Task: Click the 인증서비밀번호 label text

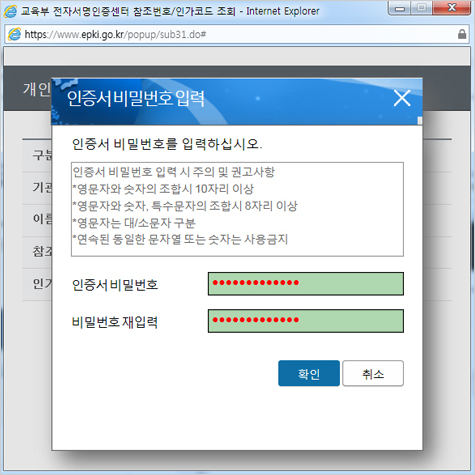Action: click(x=115, y=285)
